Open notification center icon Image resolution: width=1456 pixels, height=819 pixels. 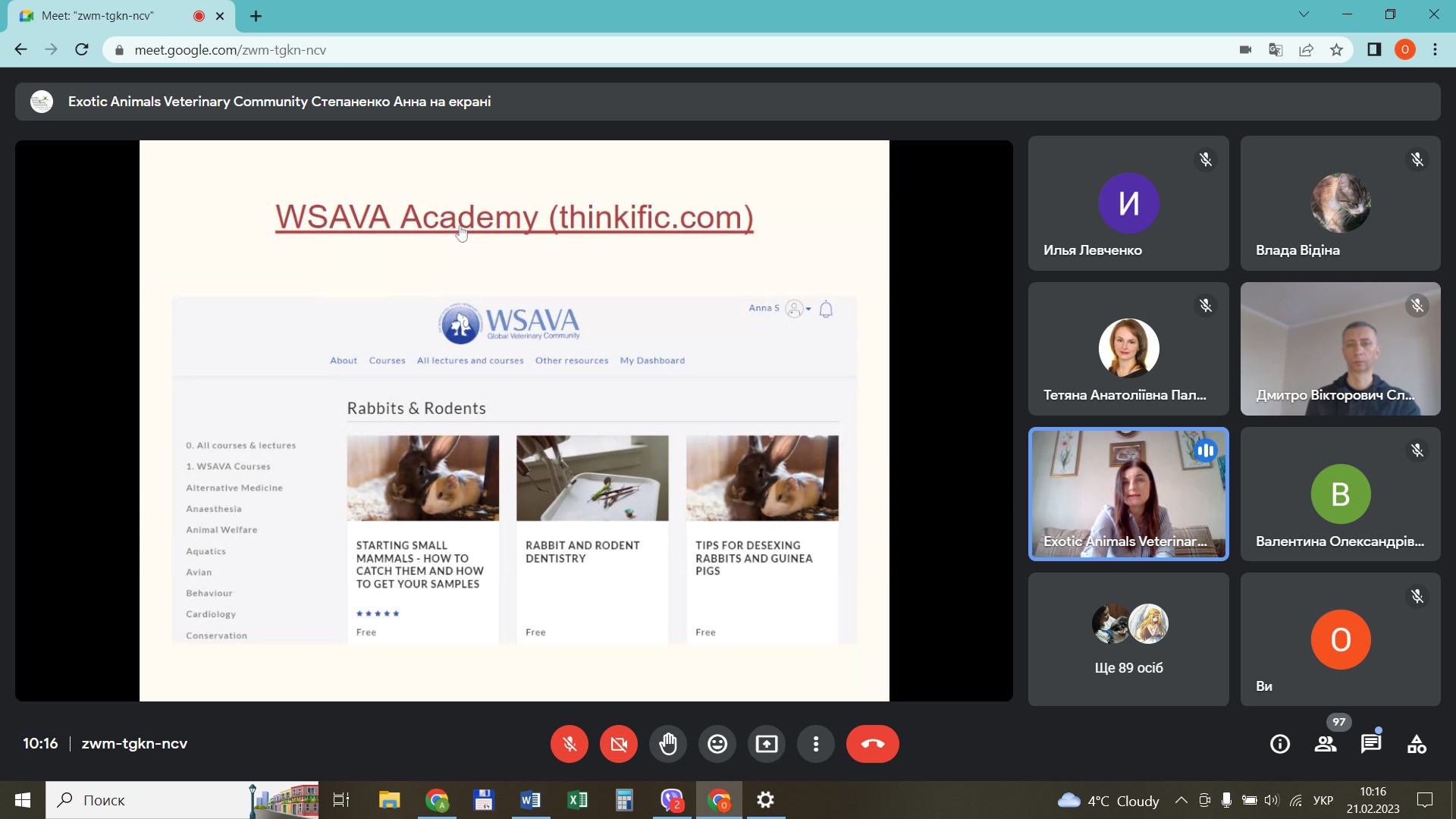click(x=1425, y=800)
